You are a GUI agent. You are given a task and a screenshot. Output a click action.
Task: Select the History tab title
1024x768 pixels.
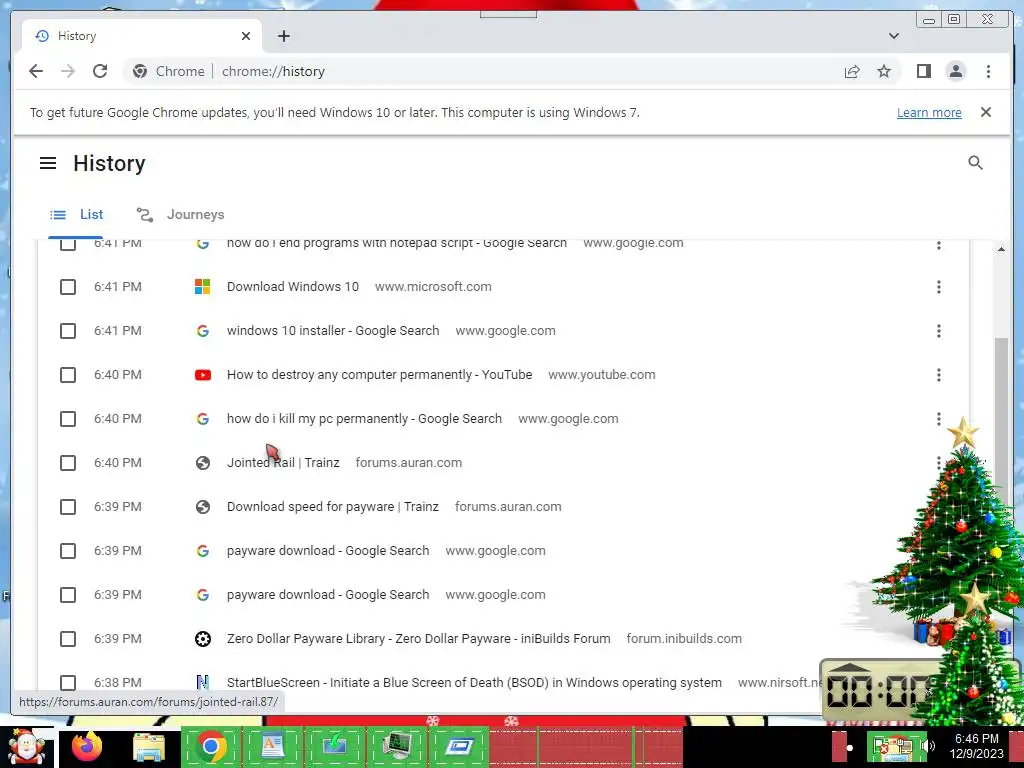[77, 36]
